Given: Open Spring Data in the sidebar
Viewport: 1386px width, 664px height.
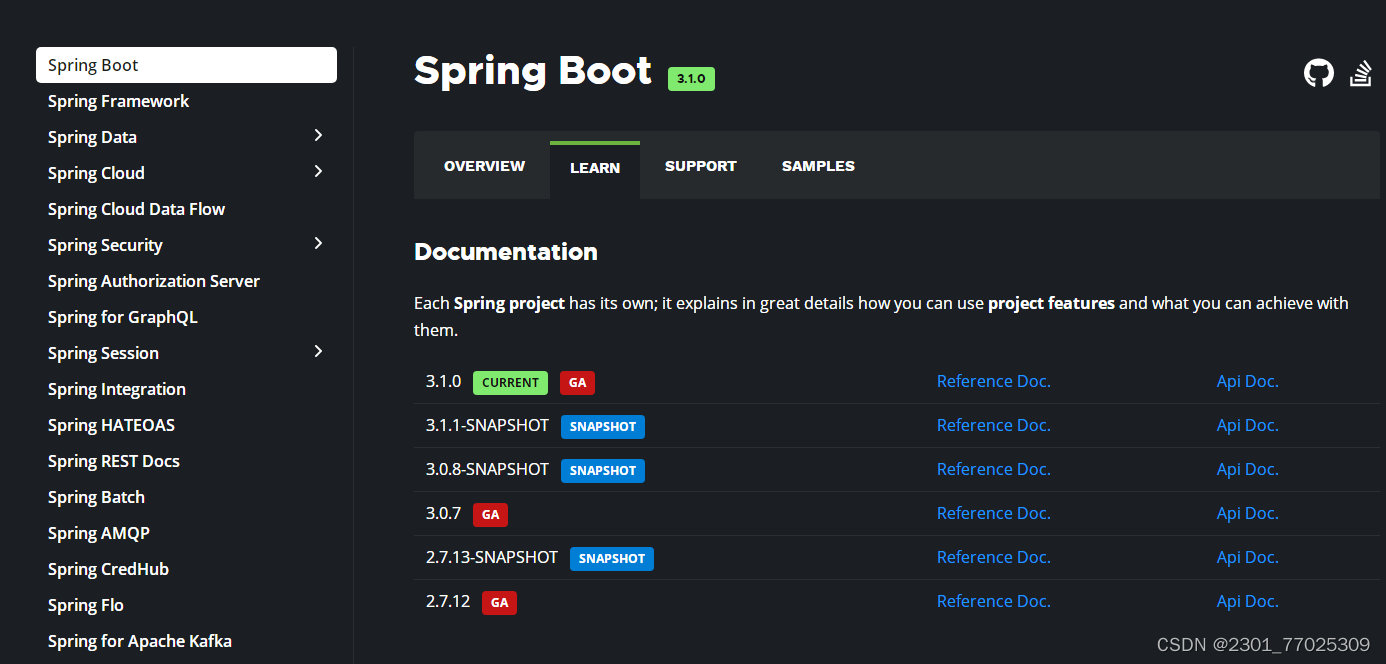Looking at the screenshot, I should coord(92,137).
